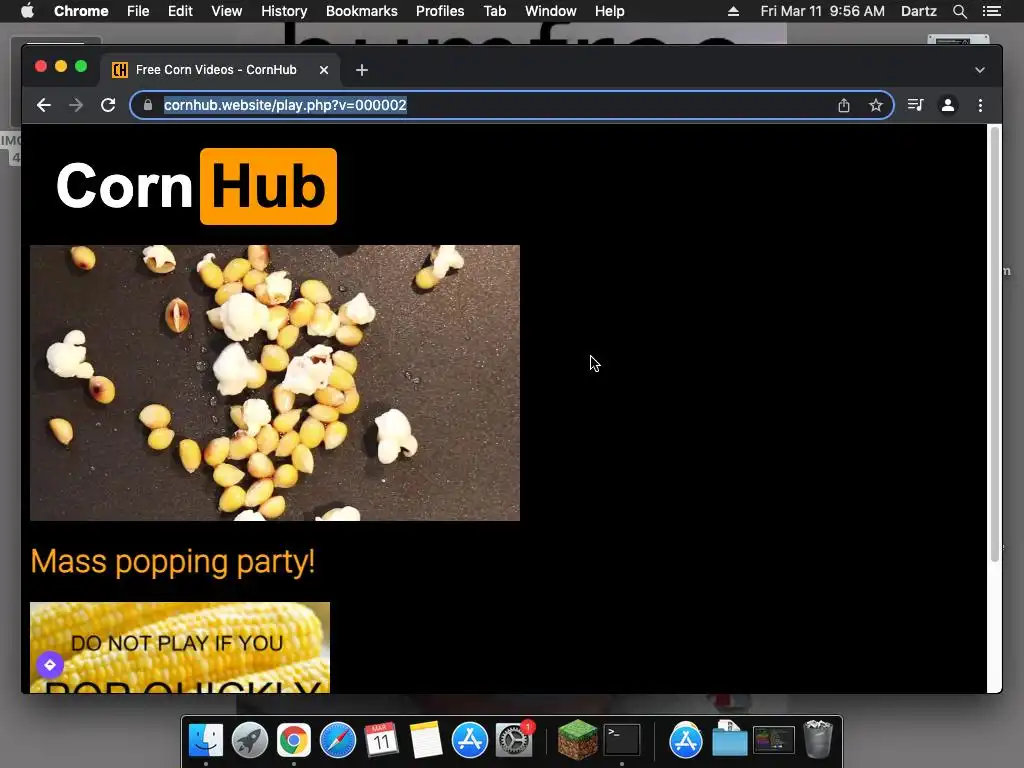Viewport: 1024px width, 768px height.
Task: Open the File menu
Action: tap(138, 11)
